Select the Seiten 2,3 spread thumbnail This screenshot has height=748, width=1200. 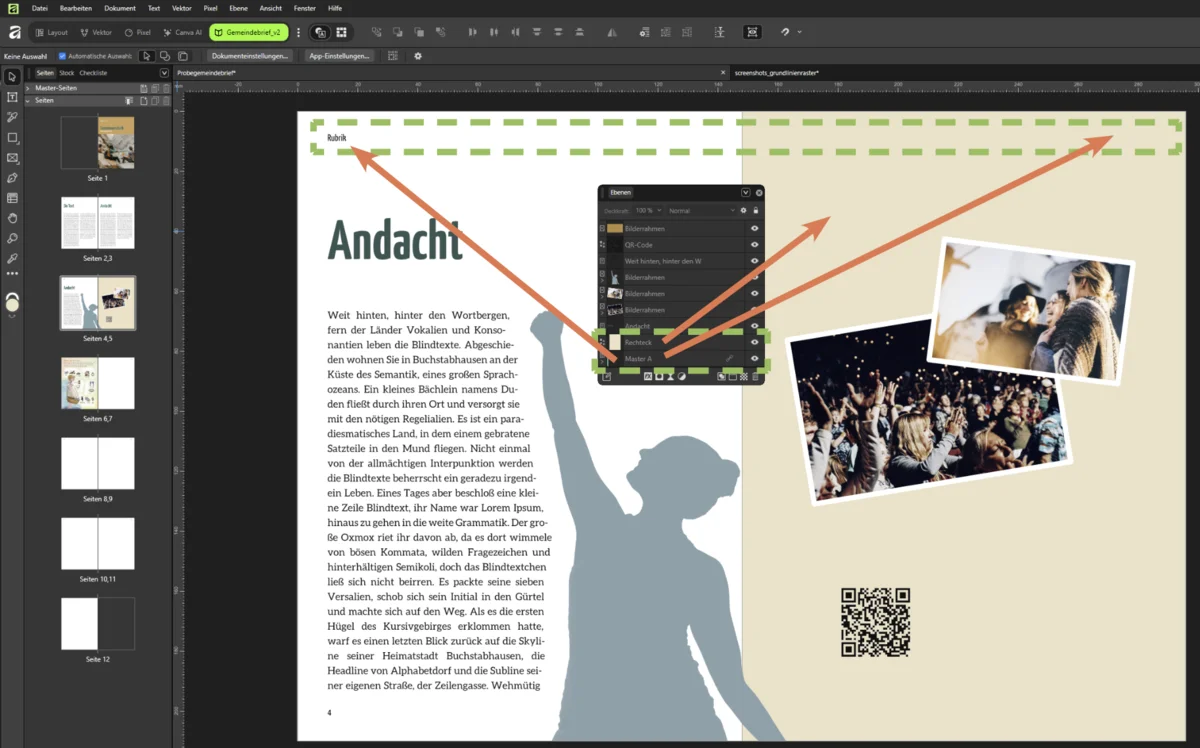[x=97, y=223]
